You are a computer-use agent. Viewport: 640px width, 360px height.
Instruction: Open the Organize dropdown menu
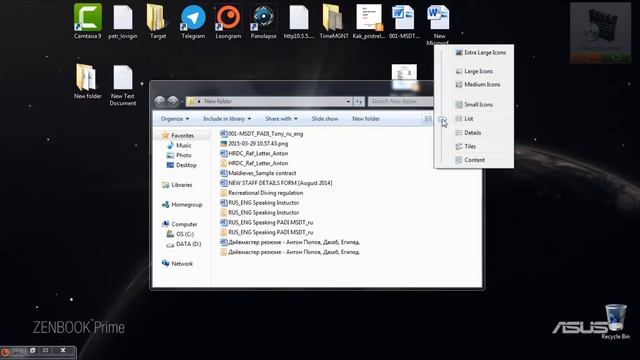(x=175, y=119)
